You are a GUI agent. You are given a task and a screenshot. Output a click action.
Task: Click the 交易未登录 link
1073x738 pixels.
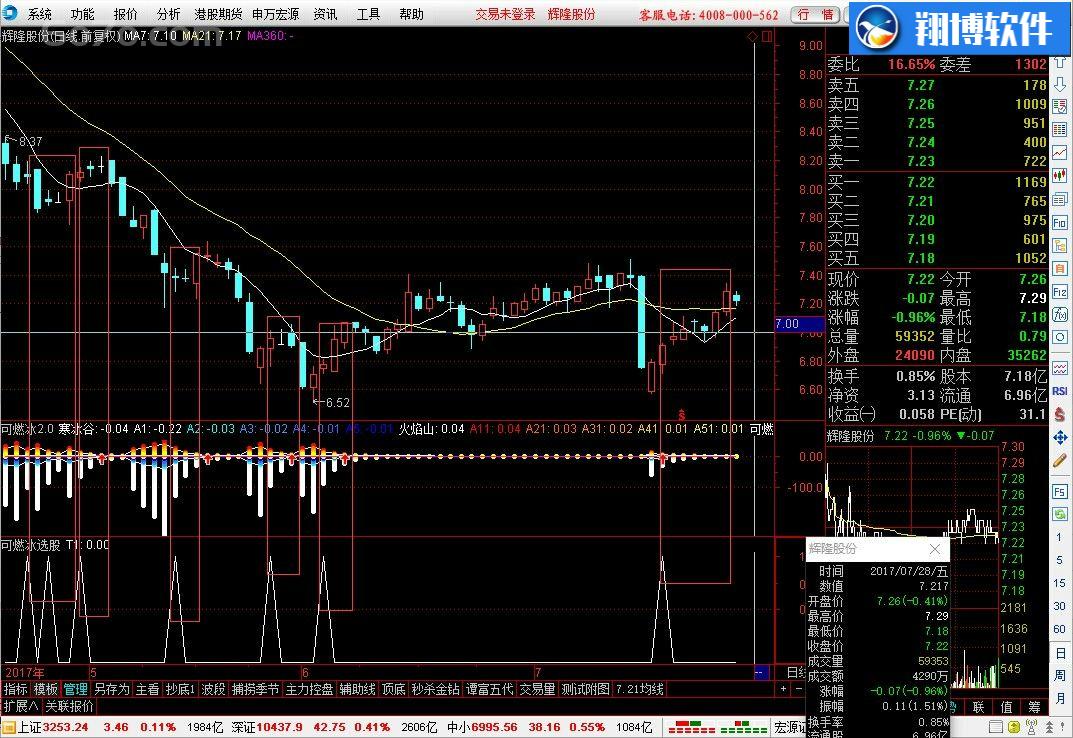point(505,14)
